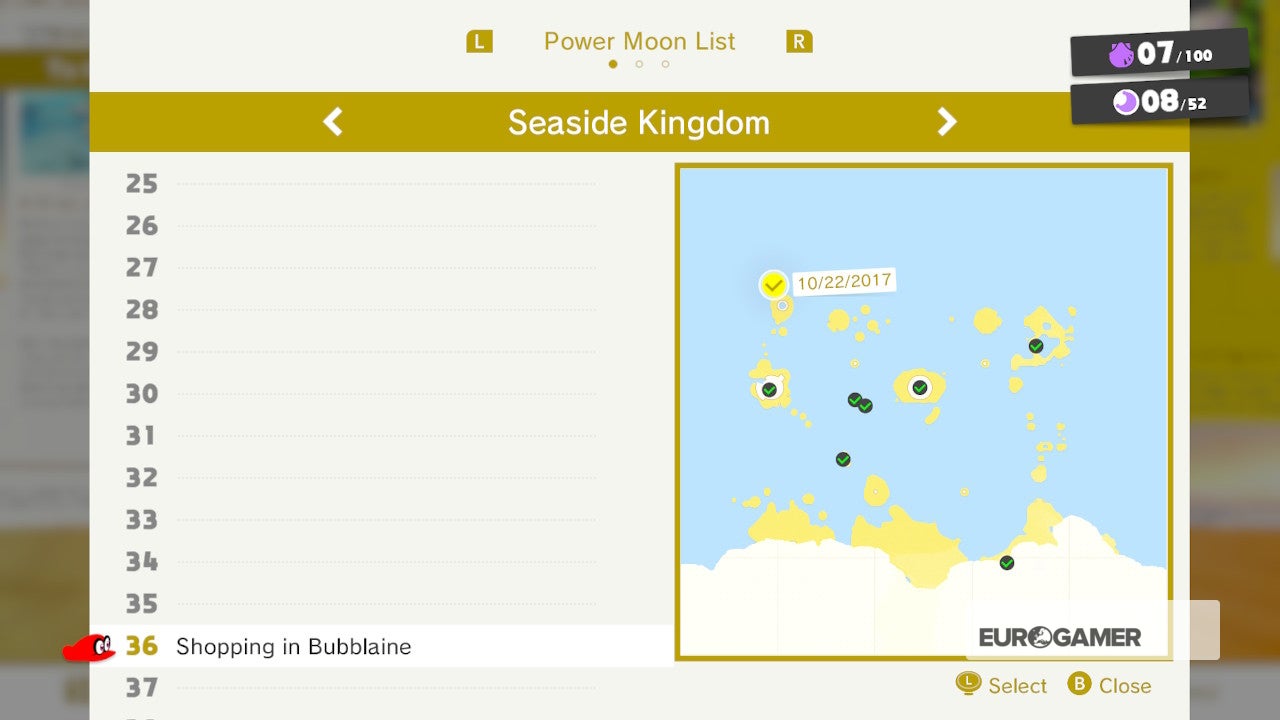Viewport: 1280px width, 720px height.
Task: Click the L shoulder button icon
Action: pos(480,42)
